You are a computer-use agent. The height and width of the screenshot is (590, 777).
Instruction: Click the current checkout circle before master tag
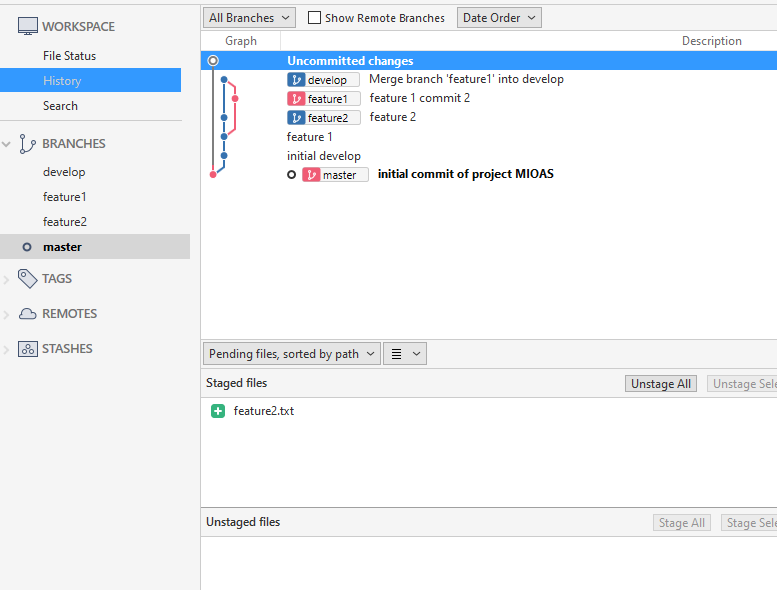tap(291, 174)
